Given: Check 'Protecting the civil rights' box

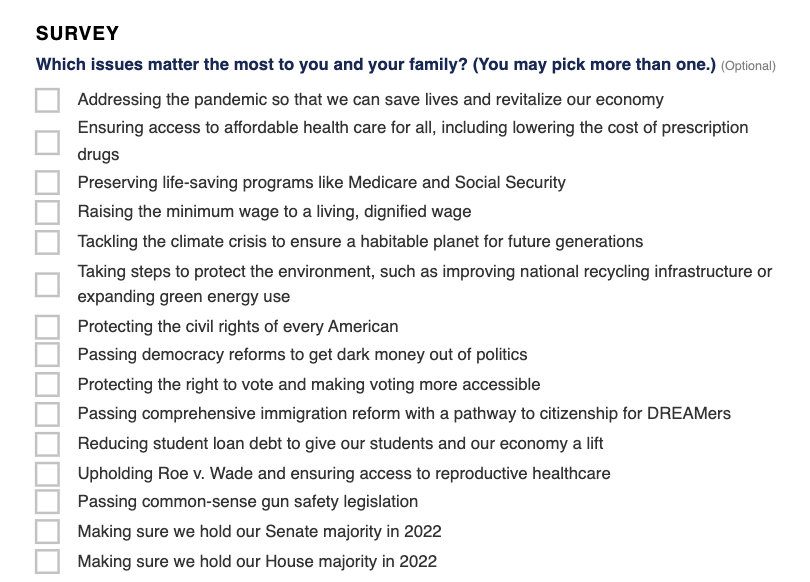Looking at the screenshot, I should click(x=47, y=327).
